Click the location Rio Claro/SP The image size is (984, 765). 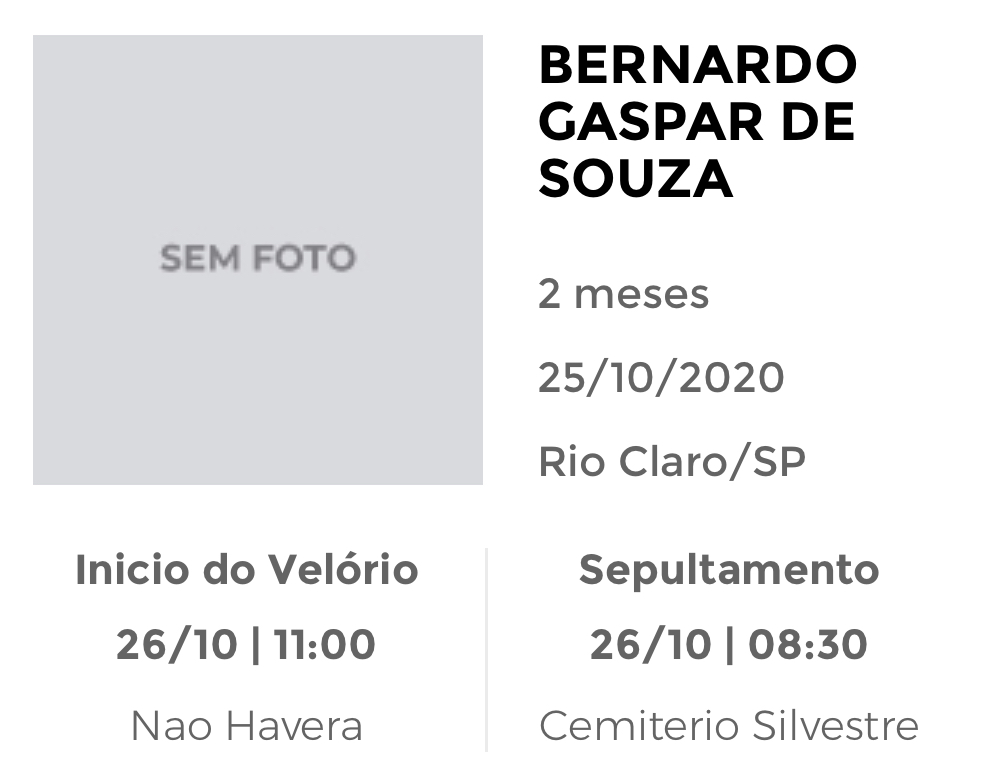pos(671,462)
